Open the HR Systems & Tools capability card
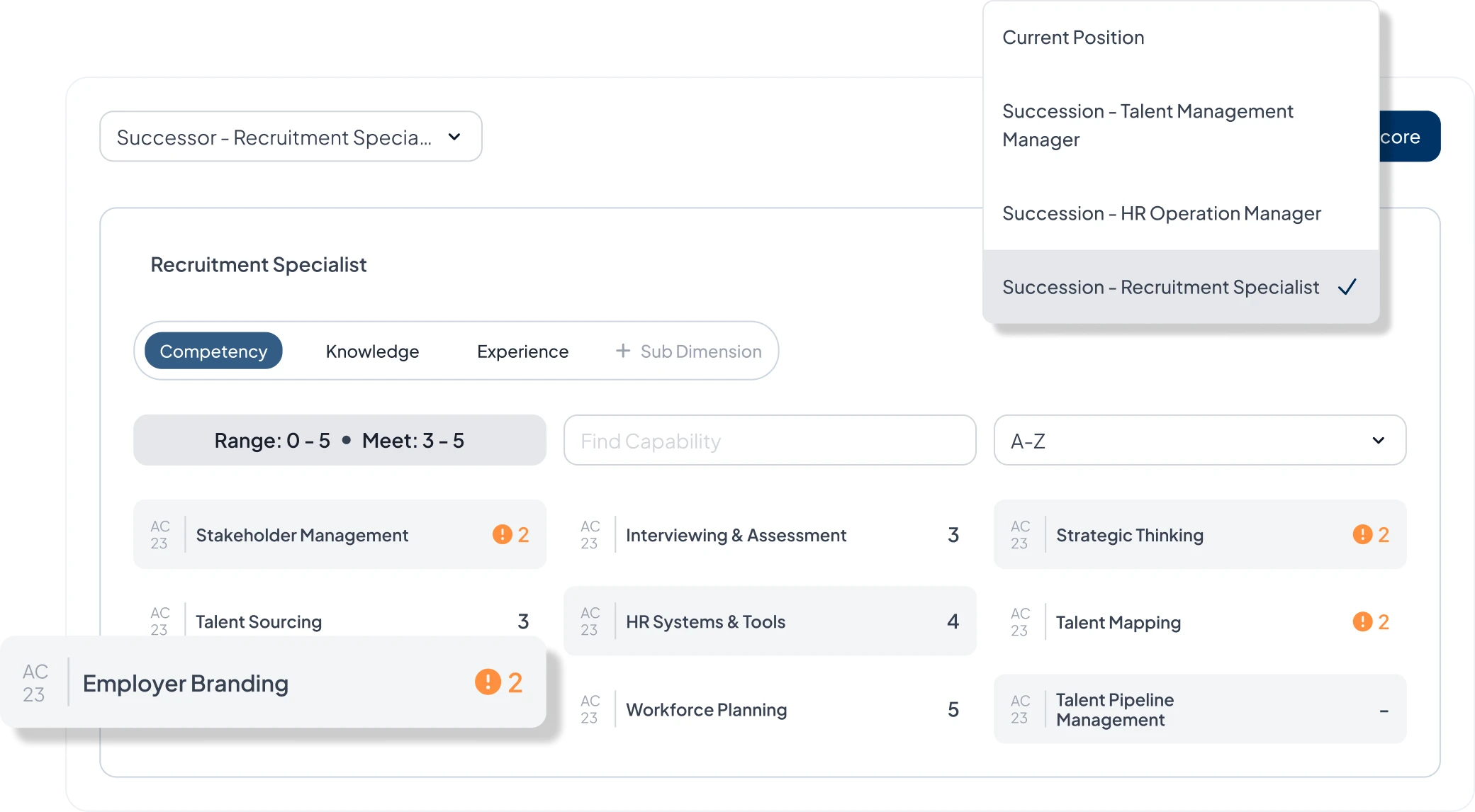 769,621
